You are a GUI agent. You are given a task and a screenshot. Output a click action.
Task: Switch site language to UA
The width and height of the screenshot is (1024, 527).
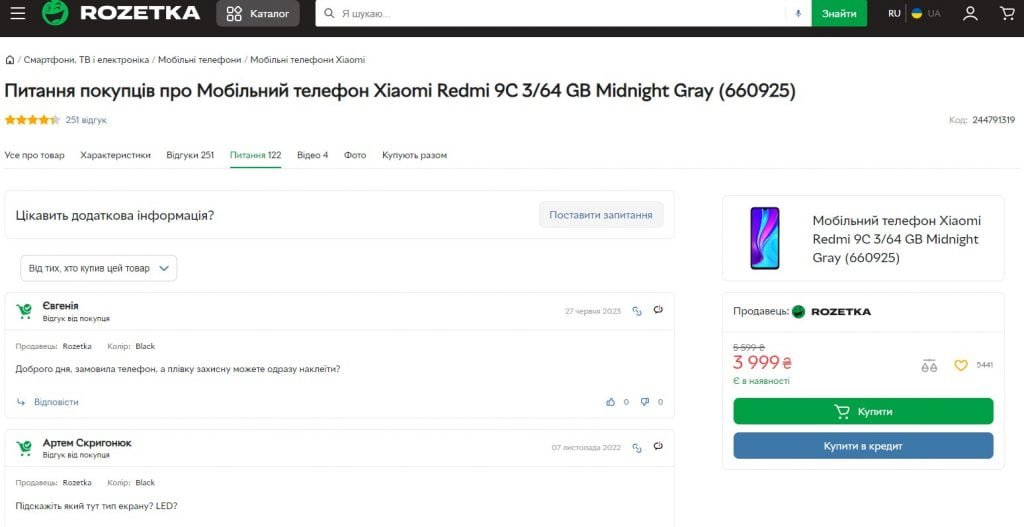coord(926,14)
